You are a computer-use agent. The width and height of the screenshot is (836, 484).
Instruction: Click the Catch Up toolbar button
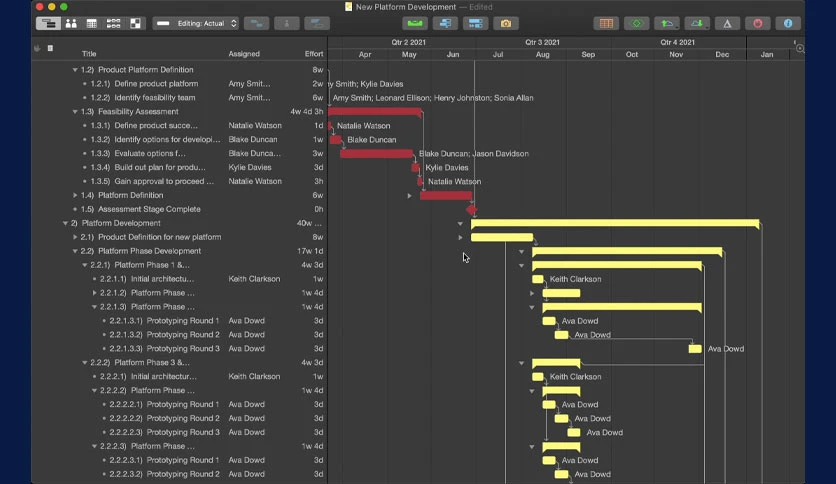pos(445,23)
